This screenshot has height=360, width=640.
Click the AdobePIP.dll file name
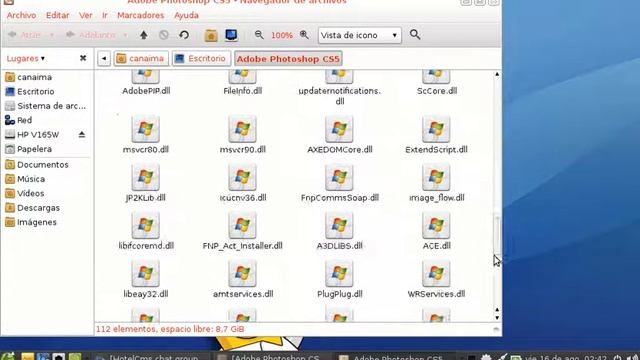pos(146,91)
